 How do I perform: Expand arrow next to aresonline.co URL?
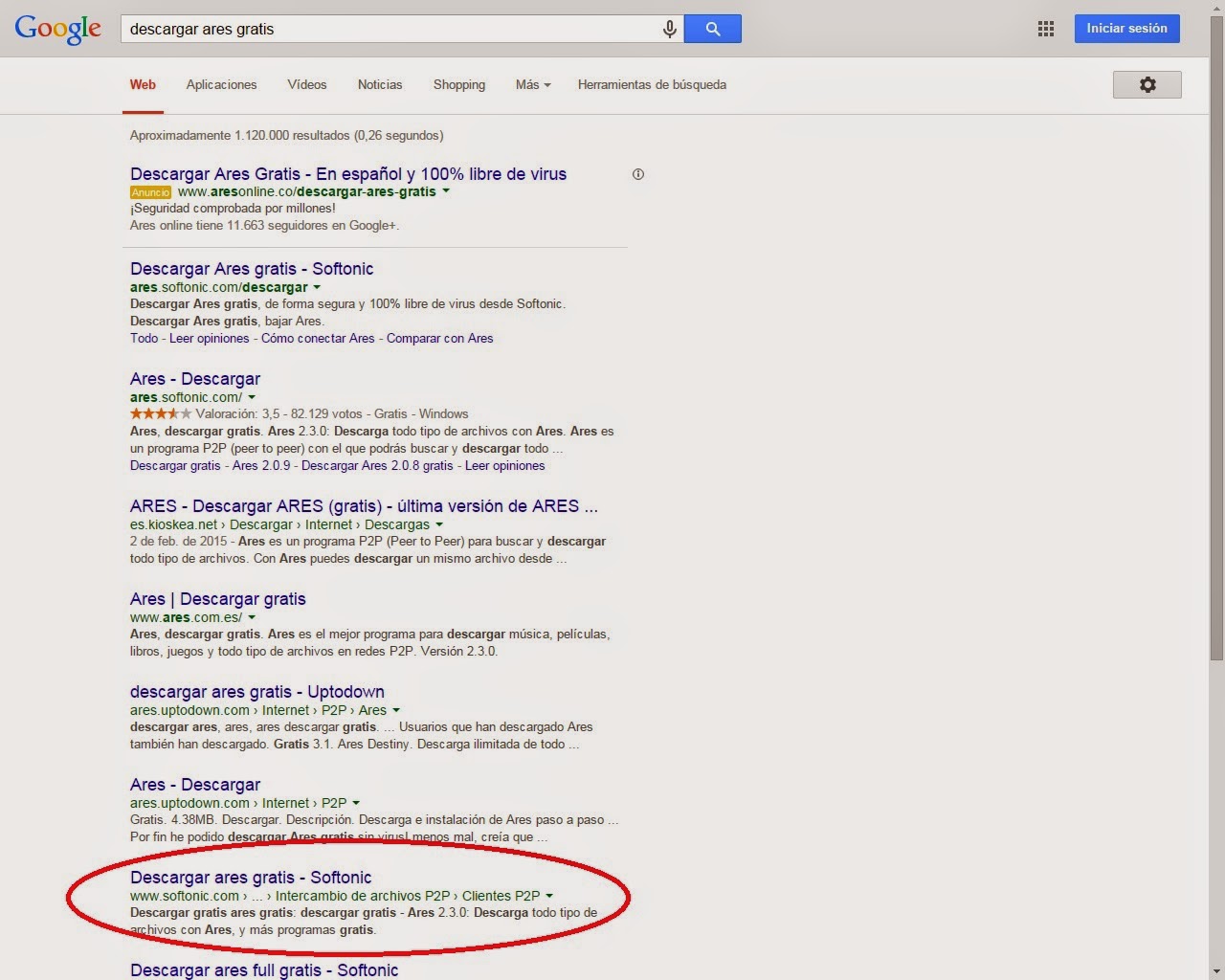(446, 191)
